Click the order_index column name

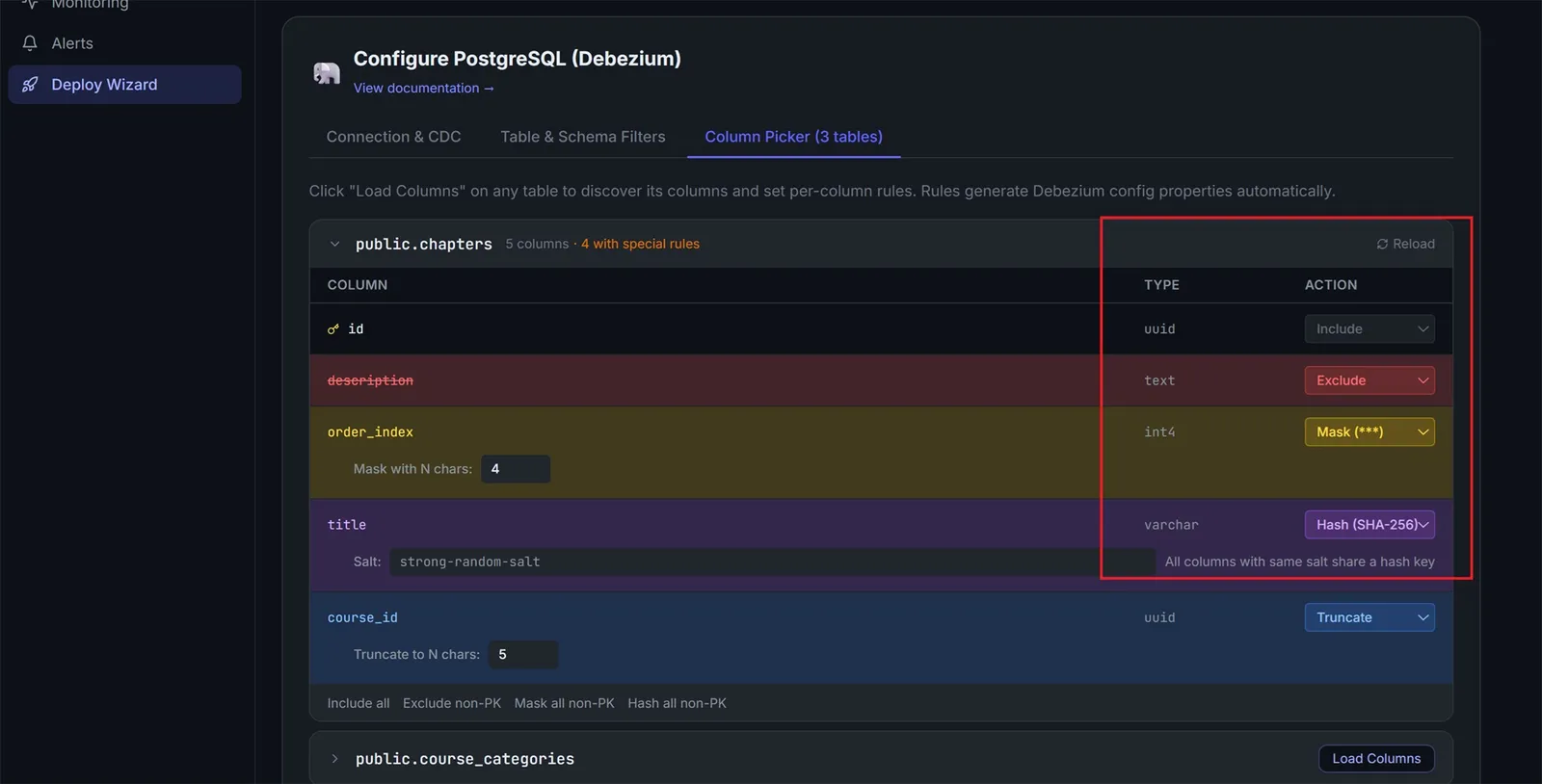(370, 432)
